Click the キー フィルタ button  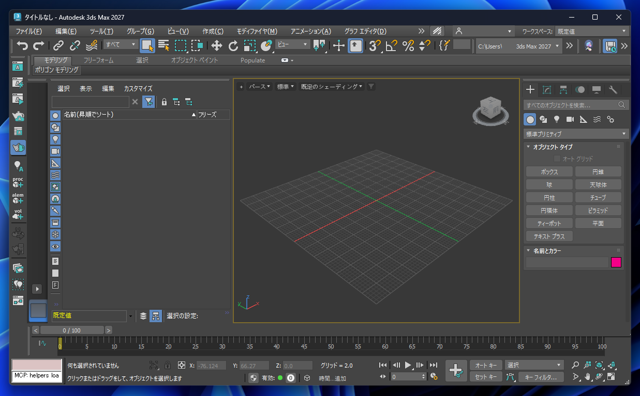(x=540, y=377)
